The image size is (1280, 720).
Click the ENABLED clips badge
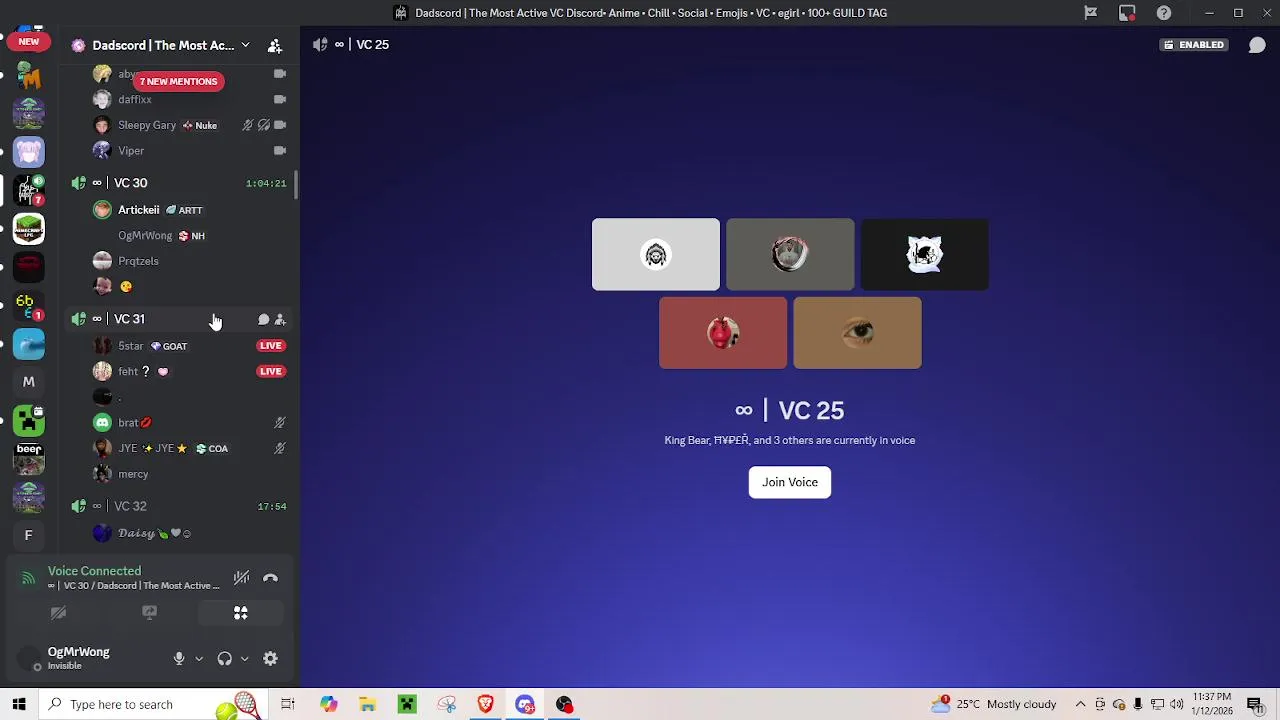[x=1194, y=45]
